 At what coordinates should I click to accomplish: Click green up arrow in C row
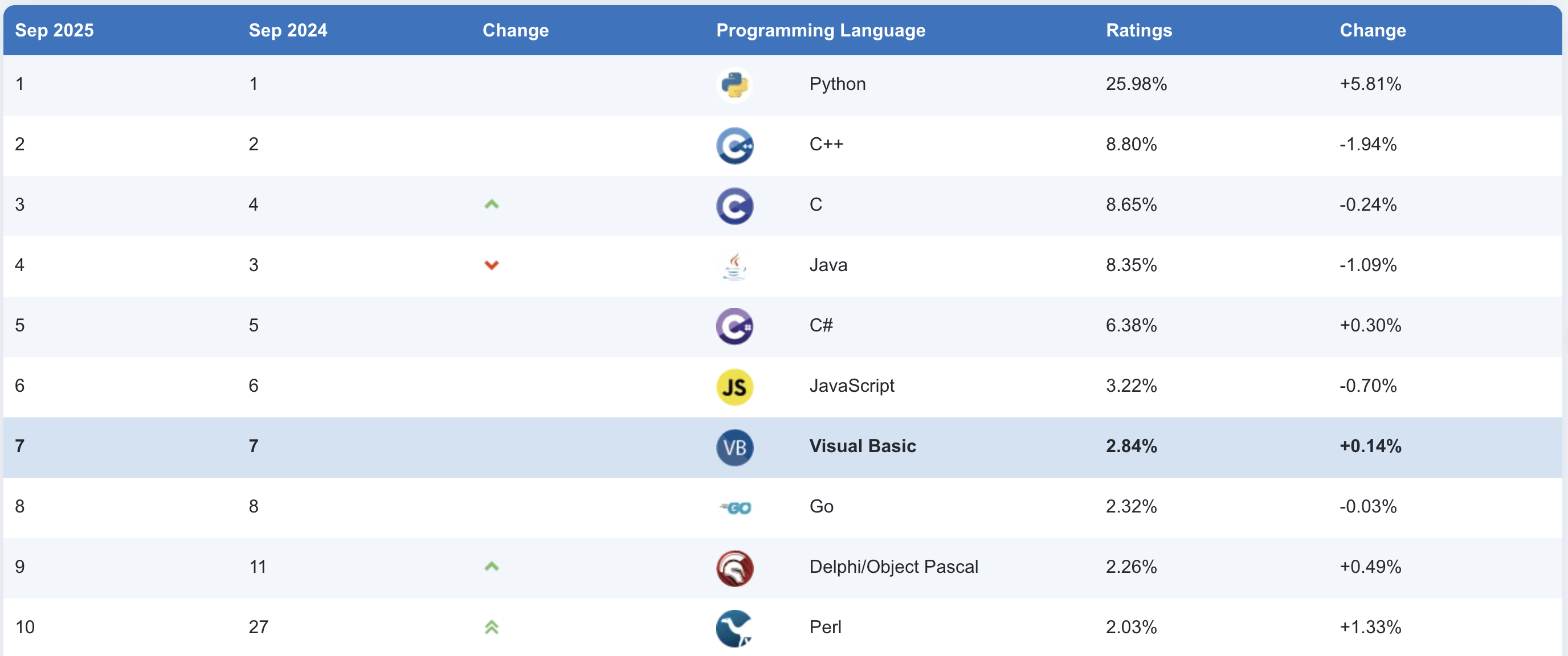(491, 204)
